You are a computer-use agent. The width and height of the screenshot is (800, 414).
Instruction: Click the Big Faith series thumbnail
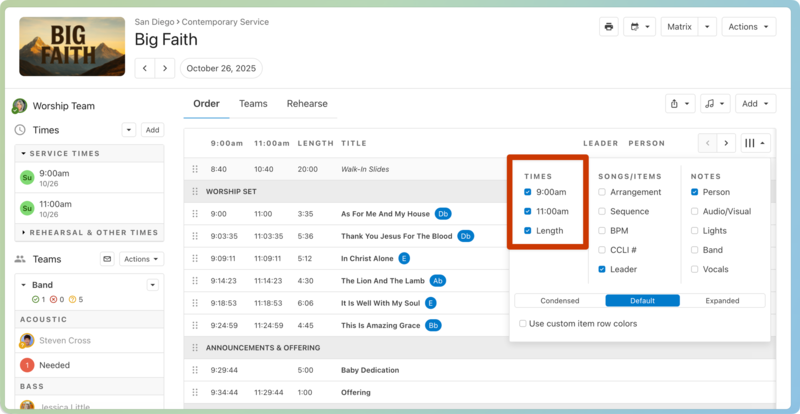72,46
